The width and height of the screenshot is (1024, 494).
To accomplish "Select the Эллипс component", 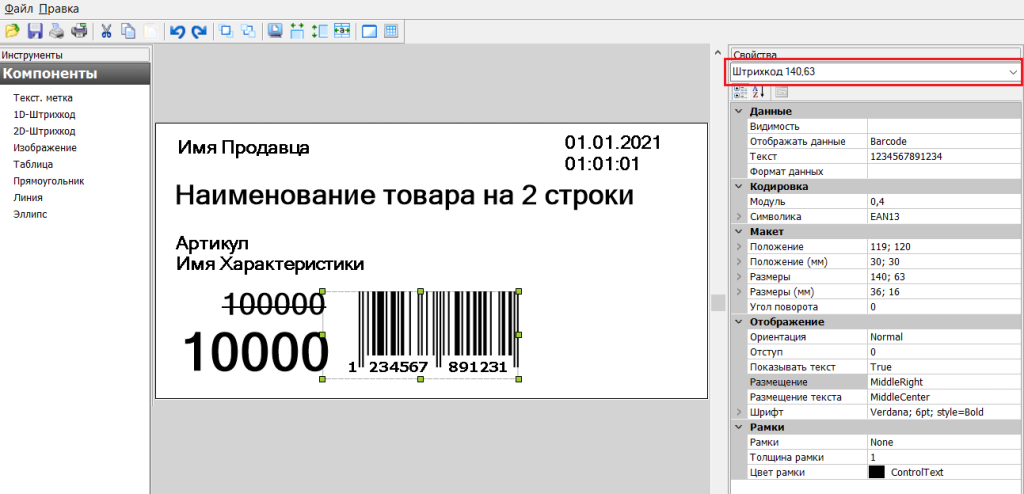I will tap(30, 214).
